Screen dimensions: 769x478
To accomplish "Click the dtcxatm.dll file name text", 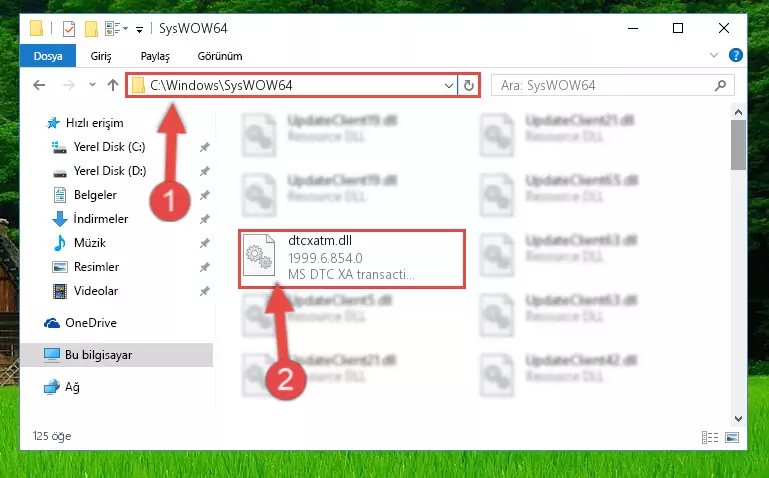I will [320, 241].
